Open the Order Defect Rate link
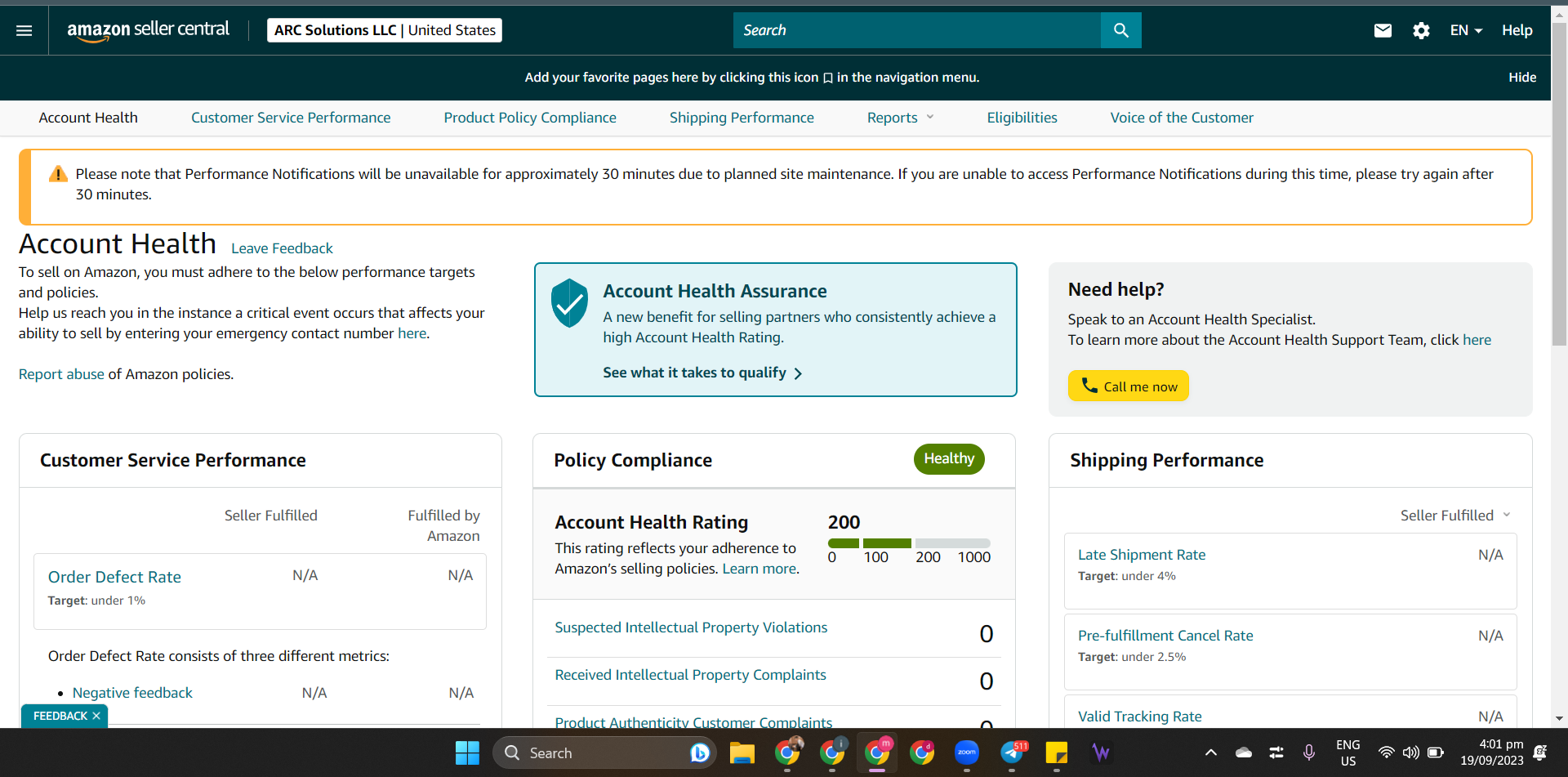This screenshot has width=1568, height=777. (x=114, y=577)
